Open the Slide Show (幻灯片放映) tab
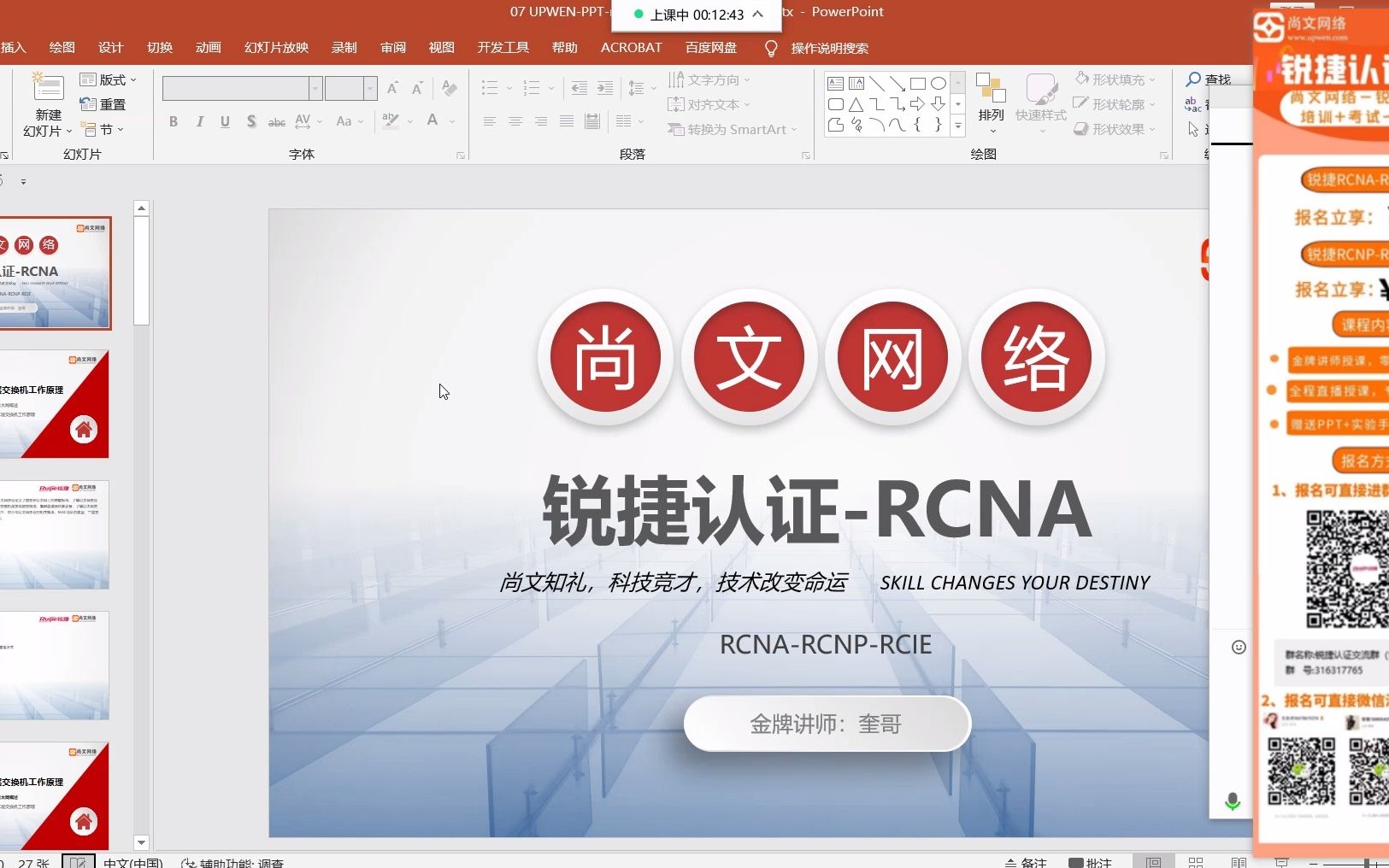1389x868 pixels. click(x=276, y=48)
